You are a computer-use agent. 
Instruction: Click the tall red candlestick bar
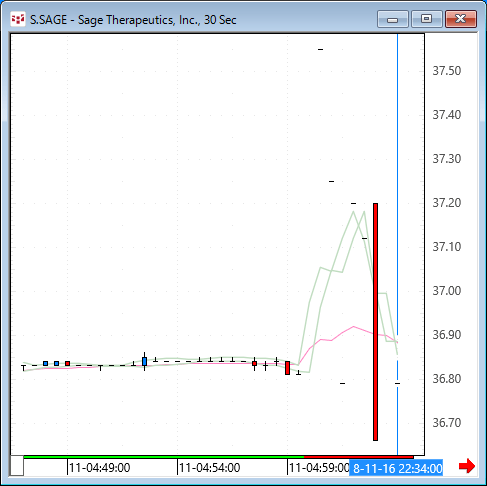point(375,322)
